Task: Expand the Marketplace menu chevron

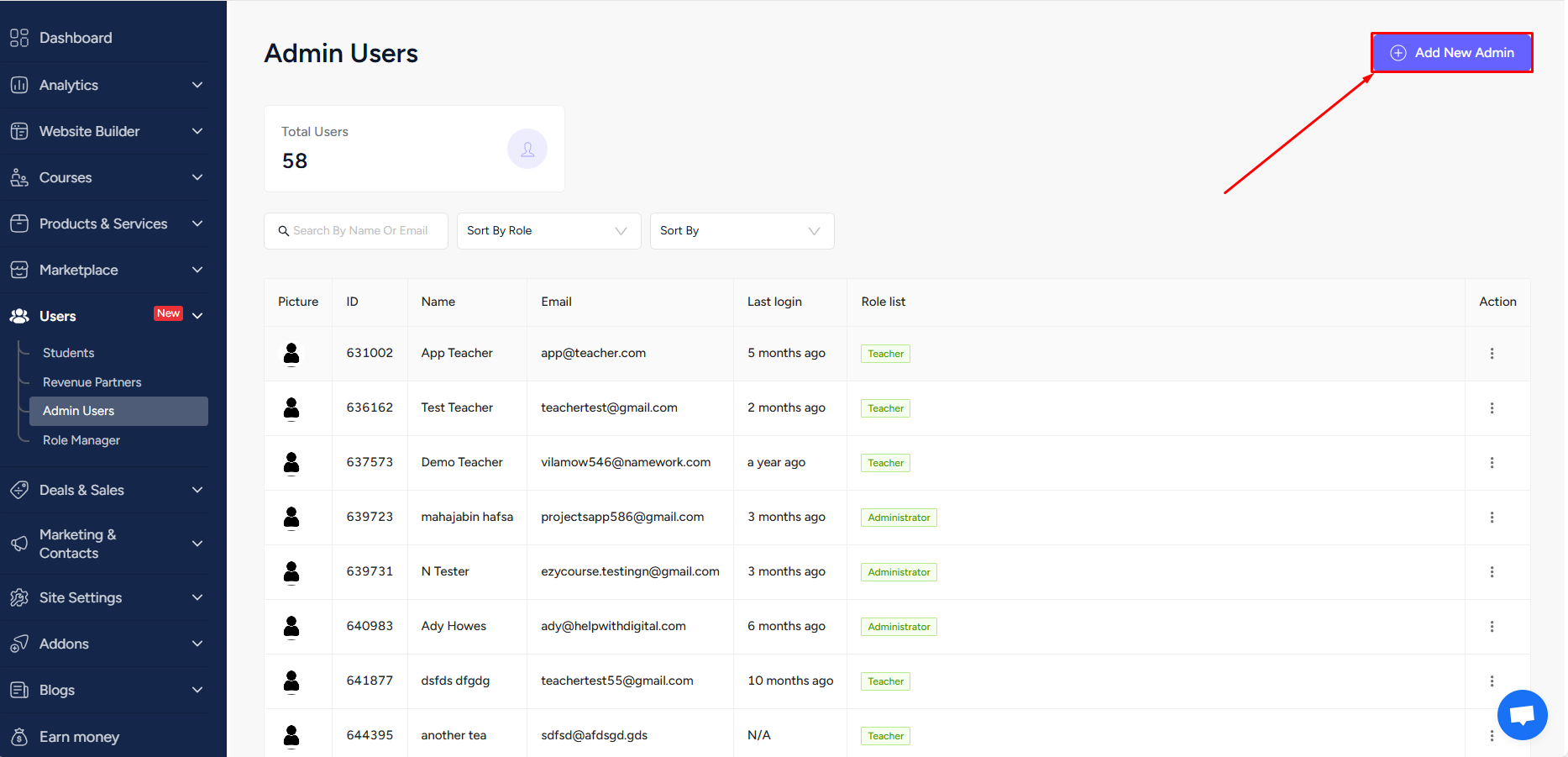Action: (x=197, y=270)
